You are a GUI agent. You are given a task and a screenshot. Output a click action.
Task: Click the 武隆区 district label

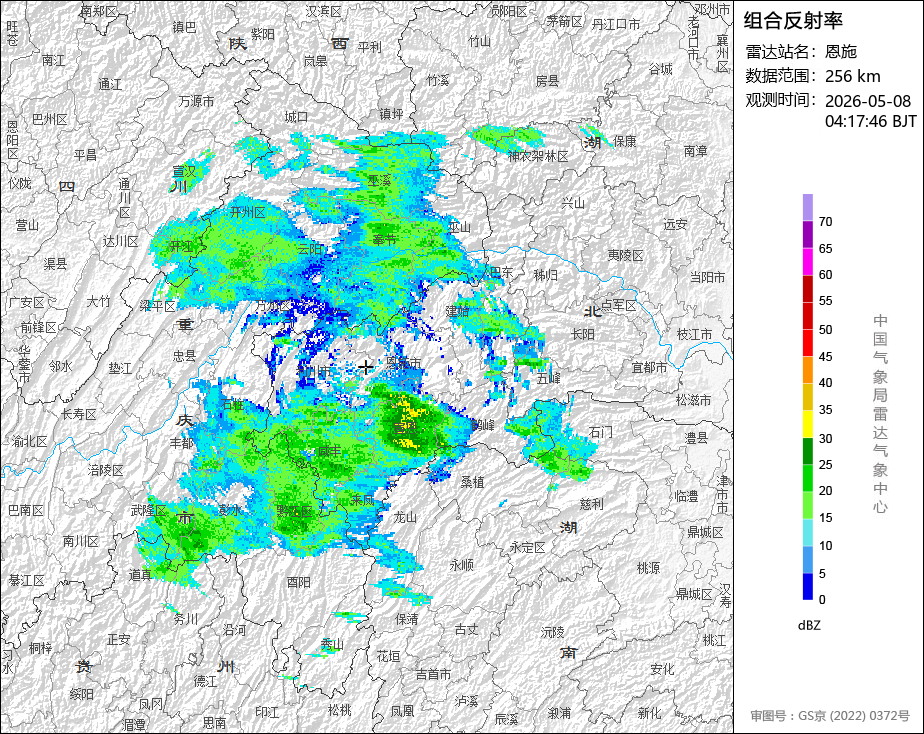(x=148, y=510)
